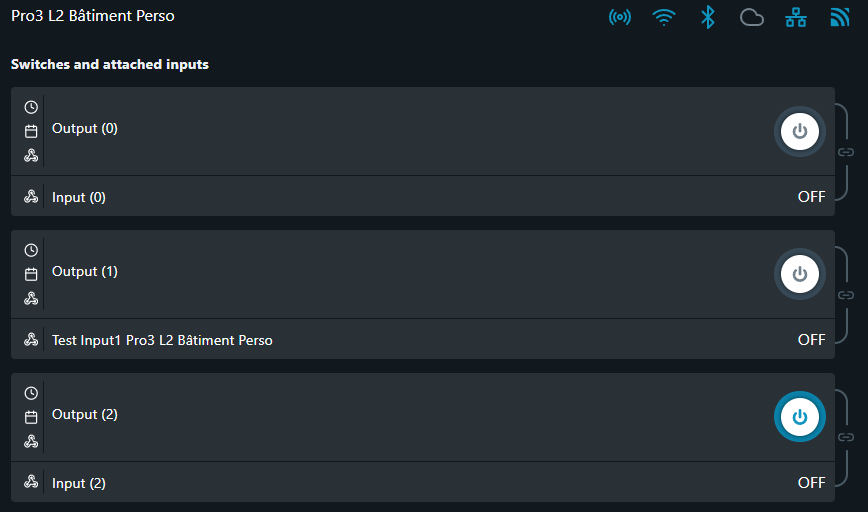Click the link icon joining Output (1) and its input
868x512 pixels.
(846, 295)
